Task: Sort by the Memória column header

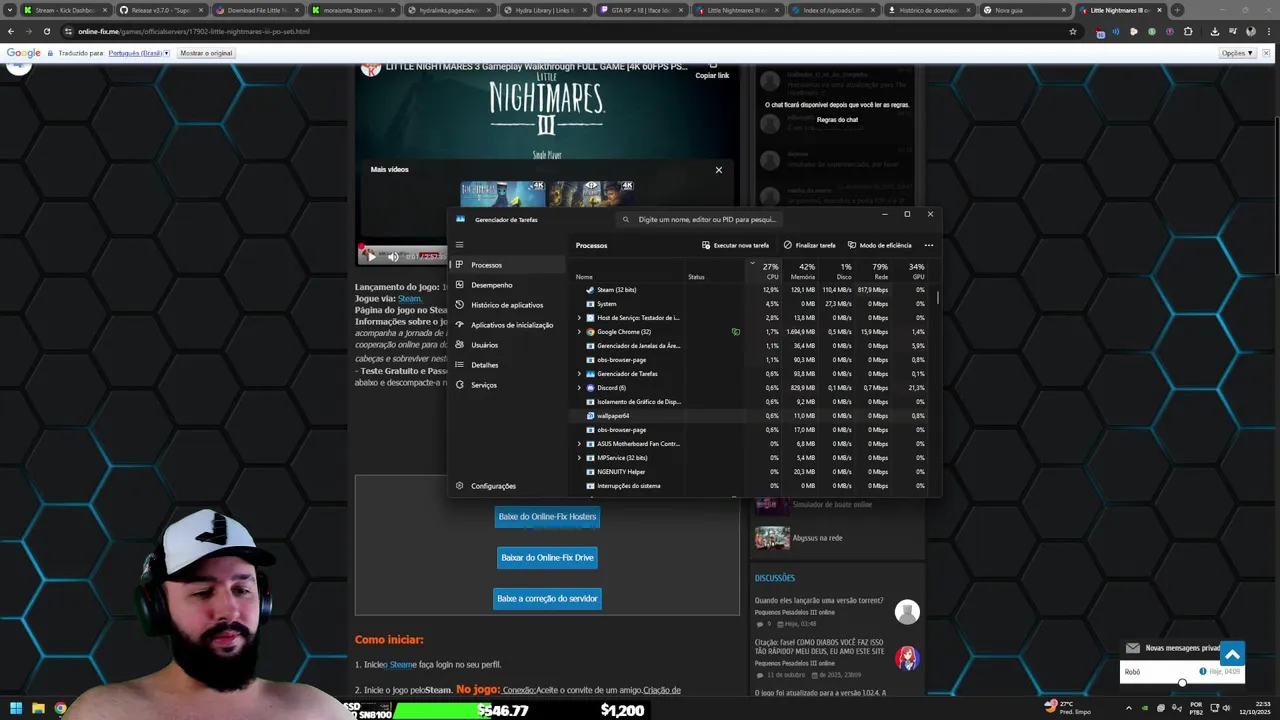Action: (x=801, y=271)
